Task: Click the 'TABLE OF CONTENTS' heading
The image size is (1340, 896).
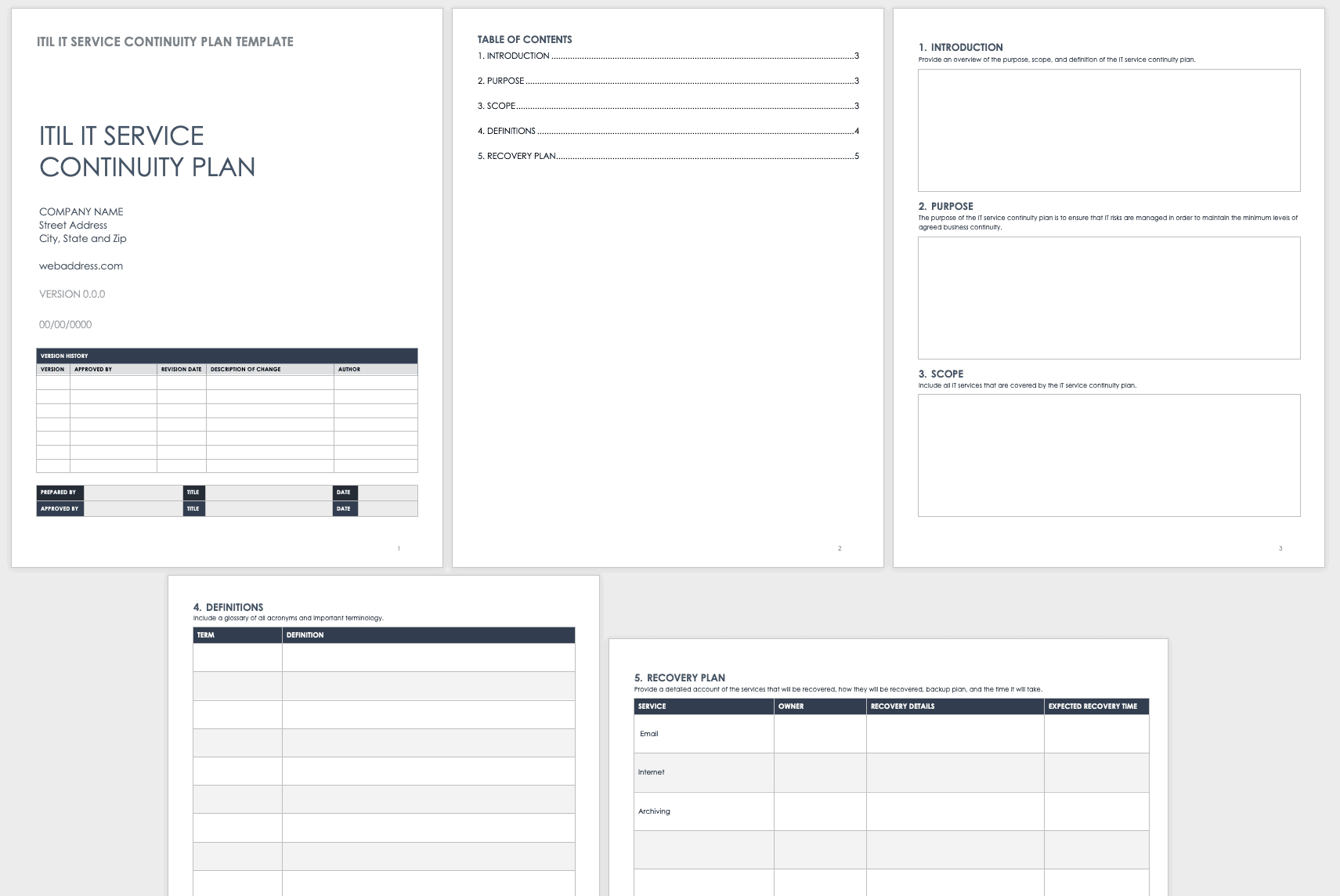Action: point(525,39)
